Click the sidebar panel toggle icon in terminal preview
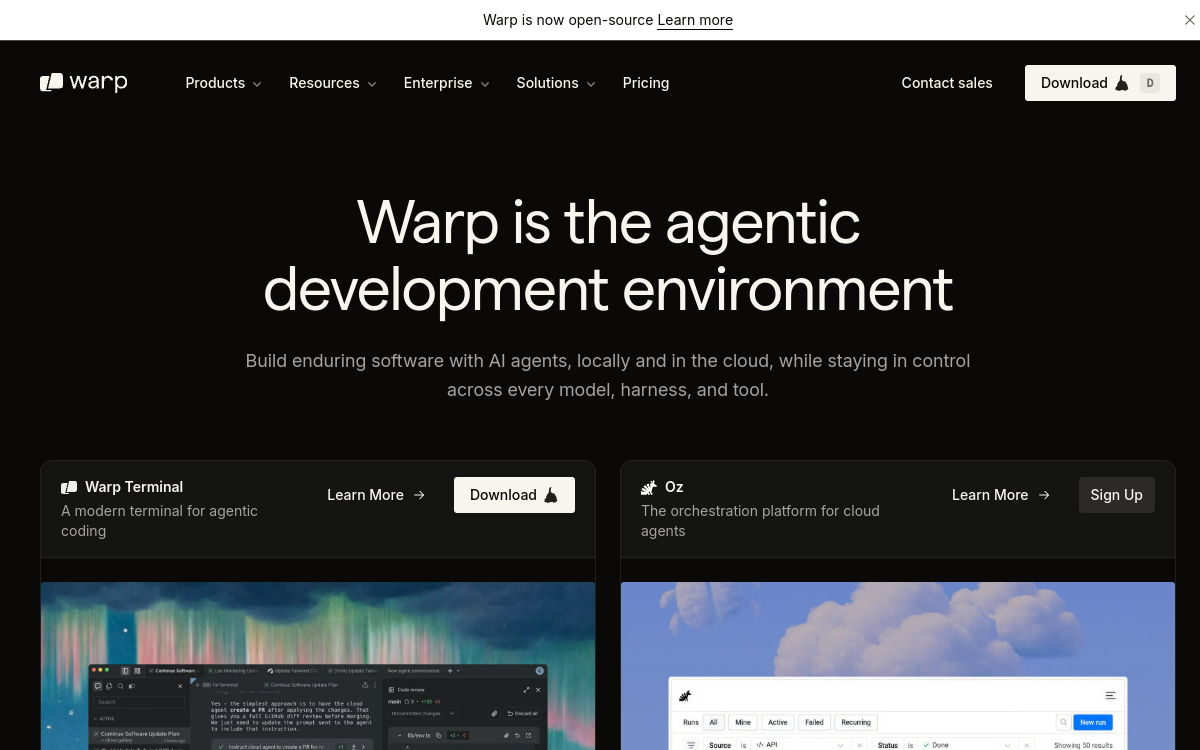Viewport: 1200px width, 750px height. 125,671
